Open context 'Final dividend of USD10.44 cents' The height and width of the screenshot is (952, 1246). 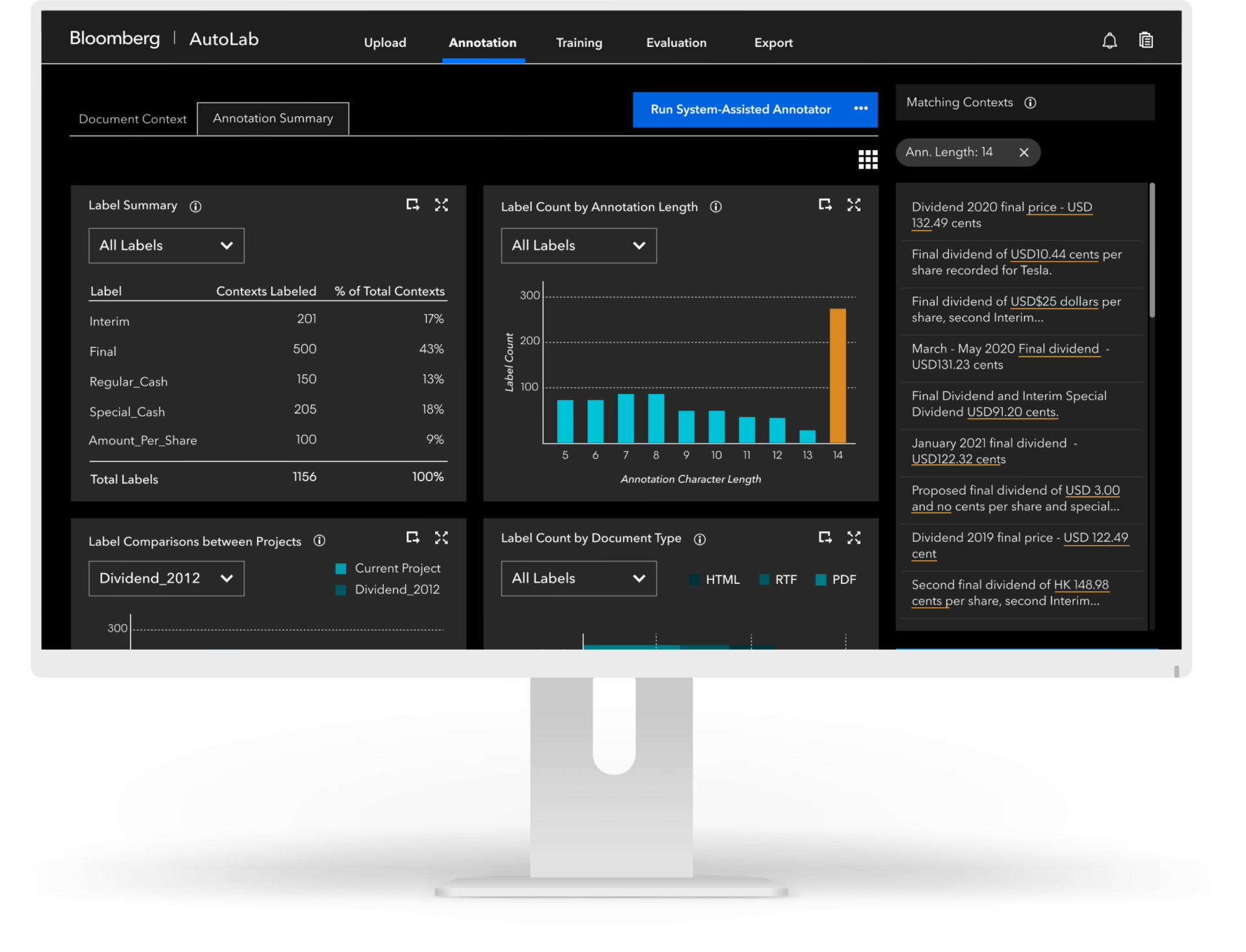pos(1022,263)
